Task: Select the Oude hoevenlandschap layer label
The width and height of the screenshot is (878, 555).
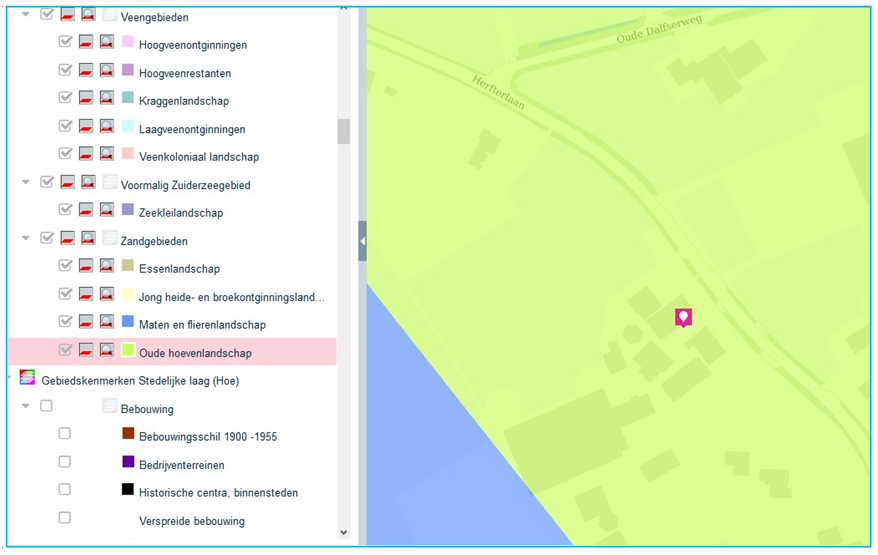Action: (195, 353)
